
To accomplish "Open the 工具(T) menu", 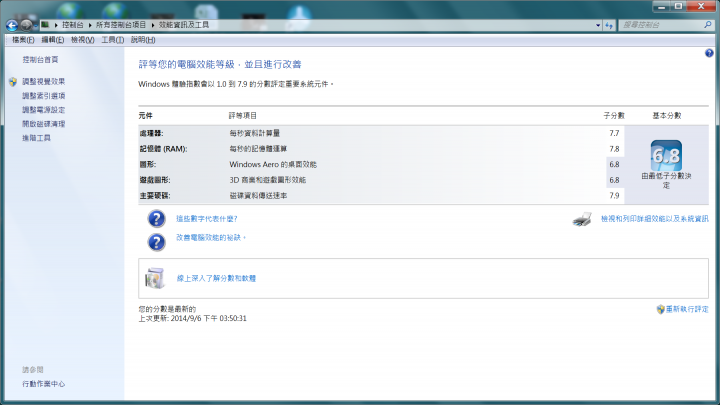I will click(112, 40).
